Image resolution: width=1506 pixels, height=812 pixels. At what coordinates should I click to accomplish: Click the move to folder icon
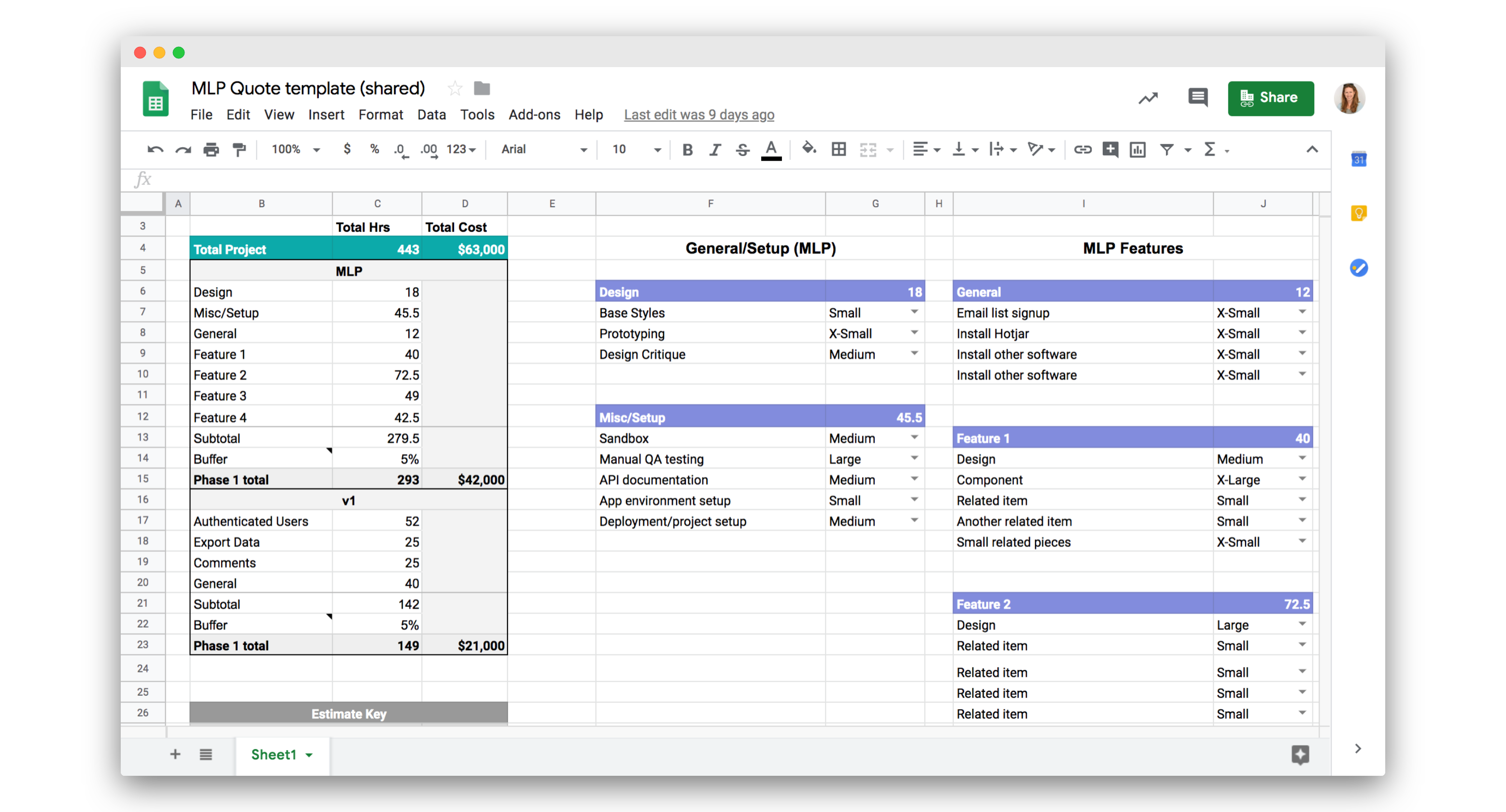pos(482,88)
